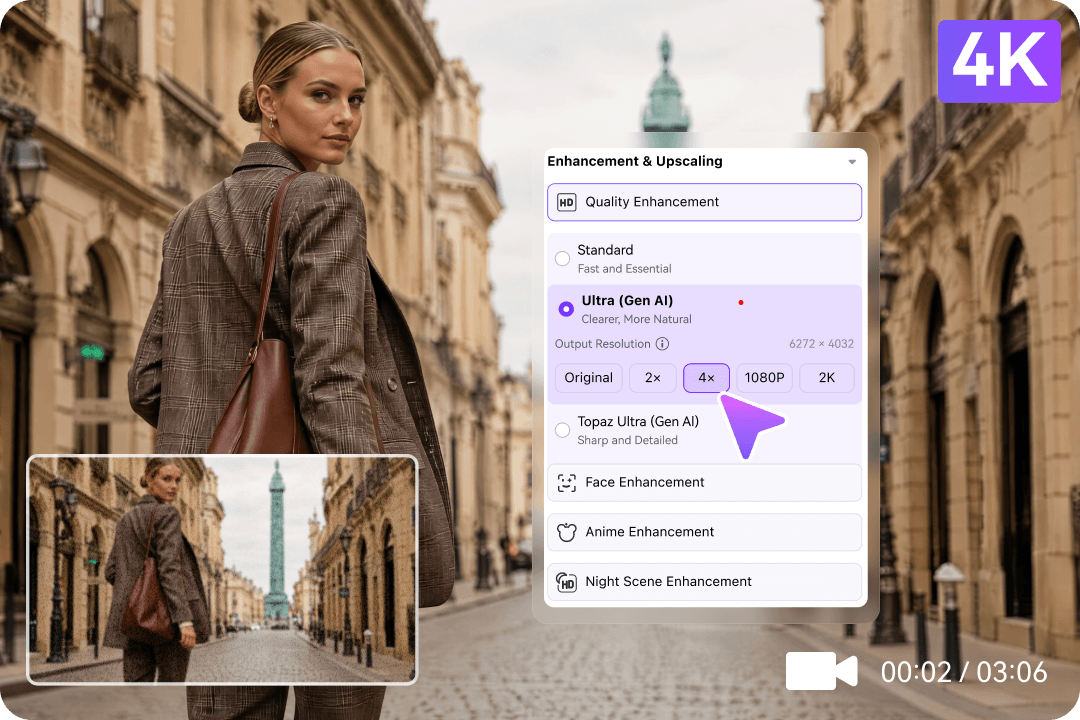Choose the 1080P resolution option
Viewport: 1080px width, 720px height.
coord(765,378)
